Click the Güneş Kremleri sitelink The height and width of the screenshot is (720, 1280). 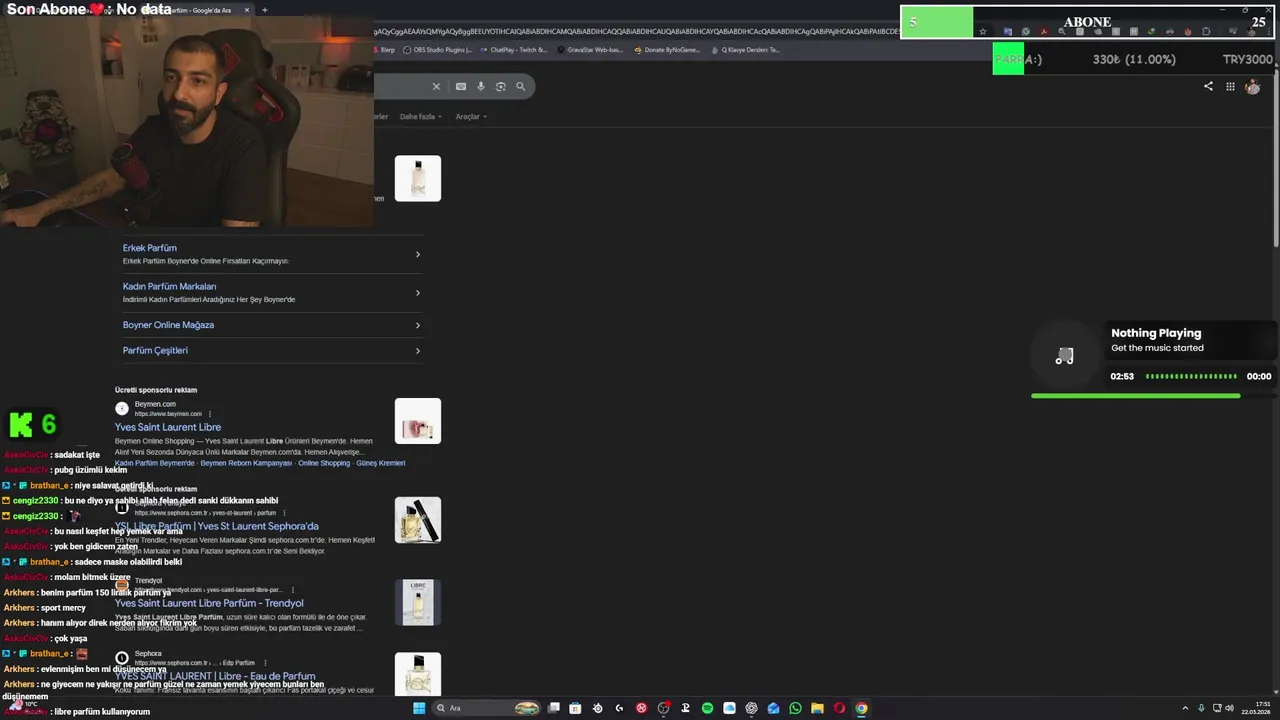click(381, 463)
